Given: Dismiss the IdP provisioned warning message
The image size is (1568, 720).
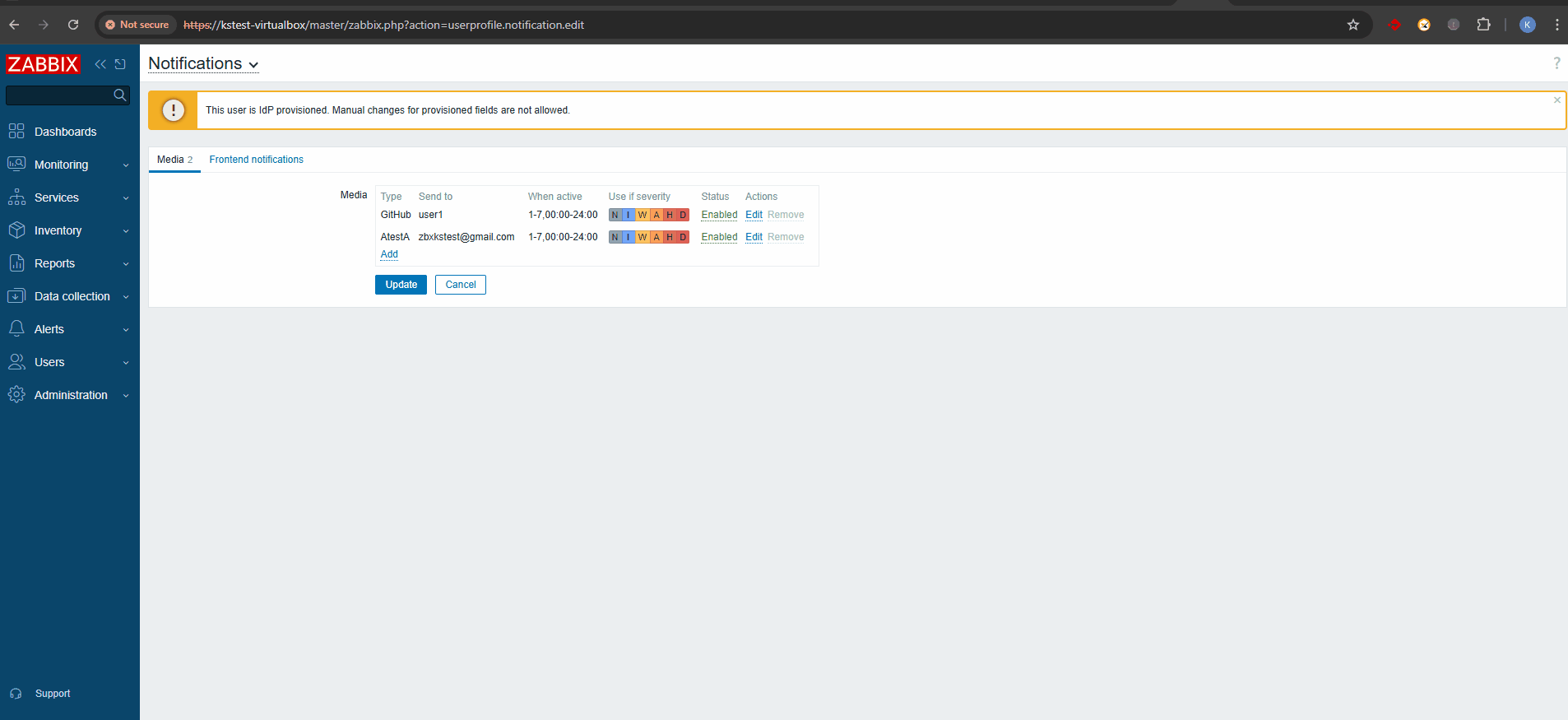Looking at the screenshot, I should pos(1556,100).
